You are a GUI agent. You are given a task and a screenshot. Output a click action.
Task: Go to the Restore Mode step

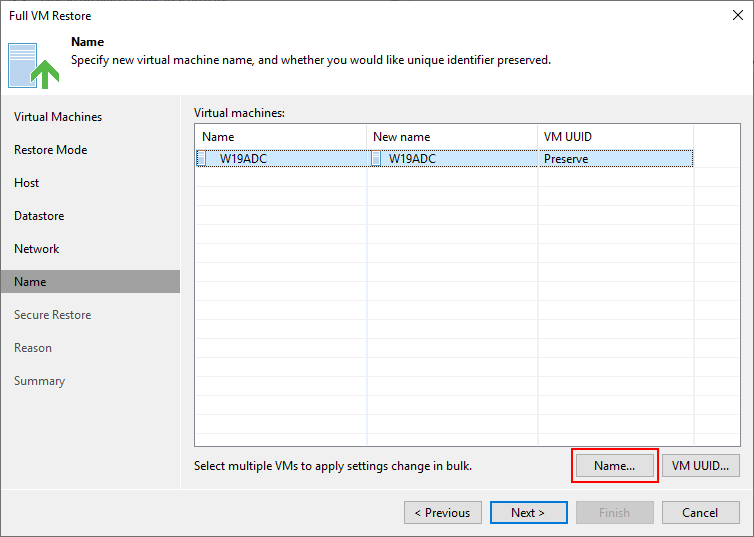tap(50, 150)
